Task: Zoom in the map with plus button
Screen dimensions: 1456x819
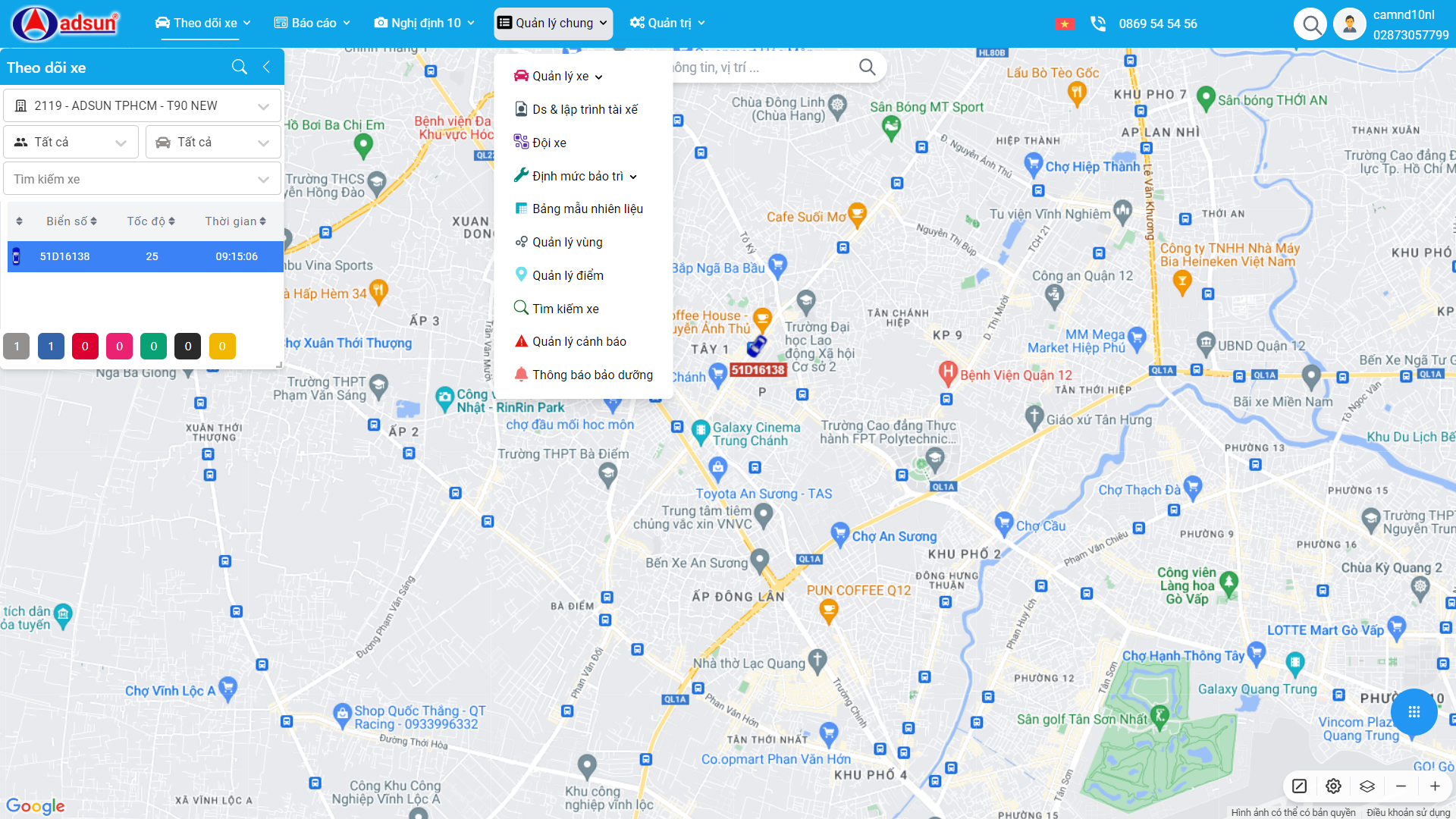Action: (1435, 786)
